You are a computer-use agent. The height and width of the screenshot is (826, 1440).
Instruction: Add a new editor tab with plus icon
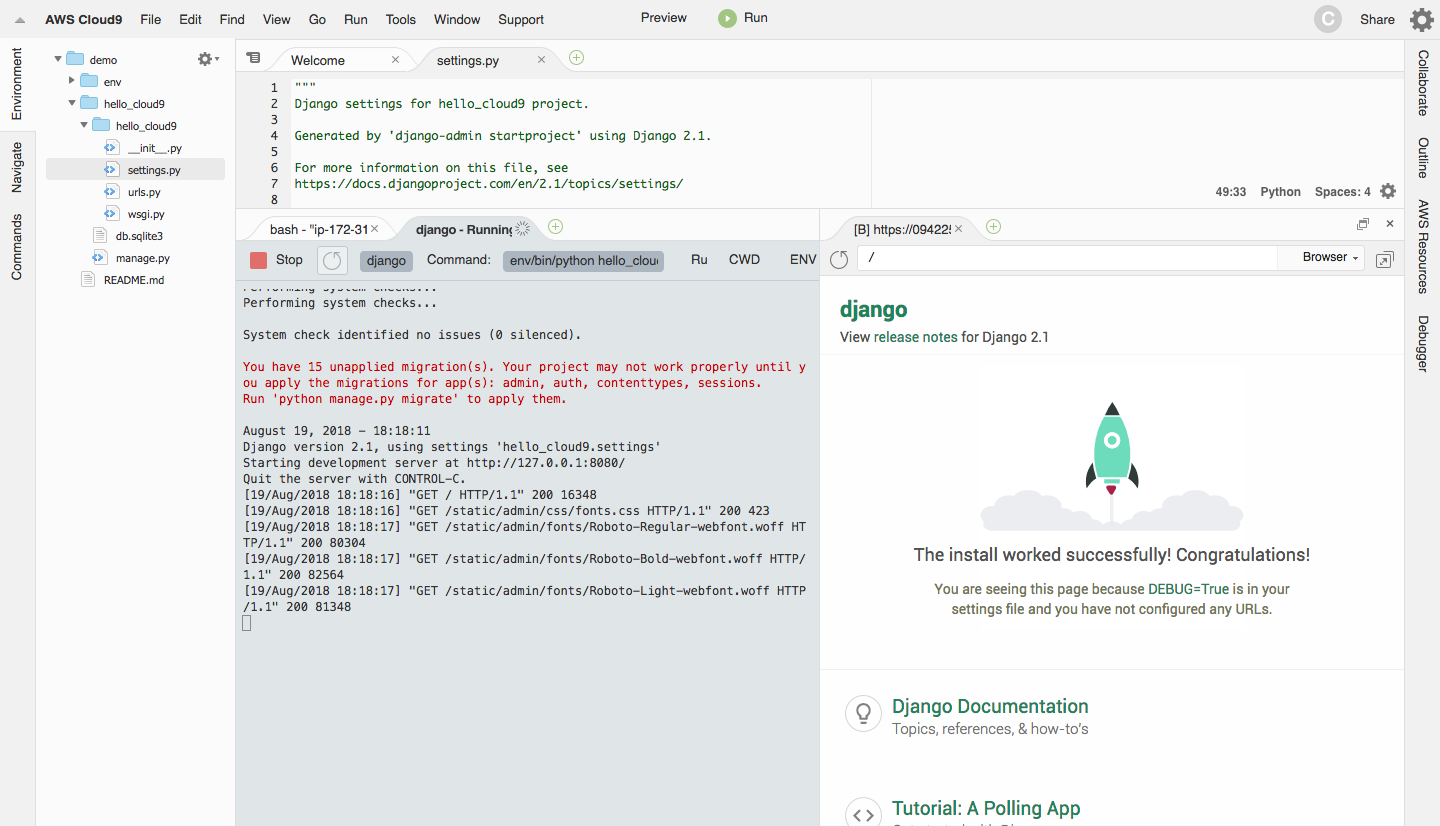[576, 57]
